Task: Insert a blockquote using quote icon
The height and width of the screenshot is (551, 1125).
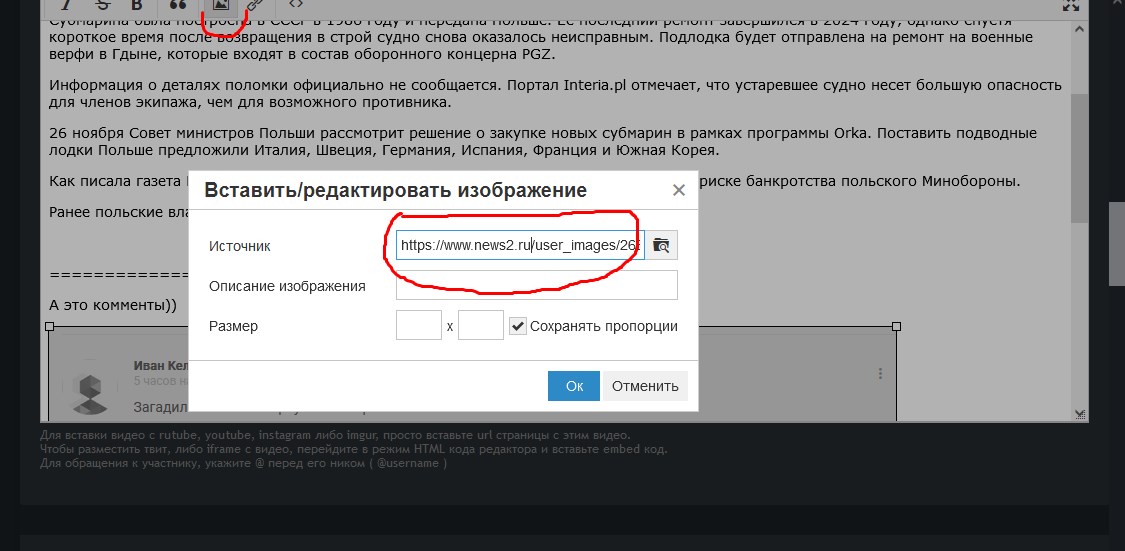Action: pyautogui.click(x=178, y=6)
